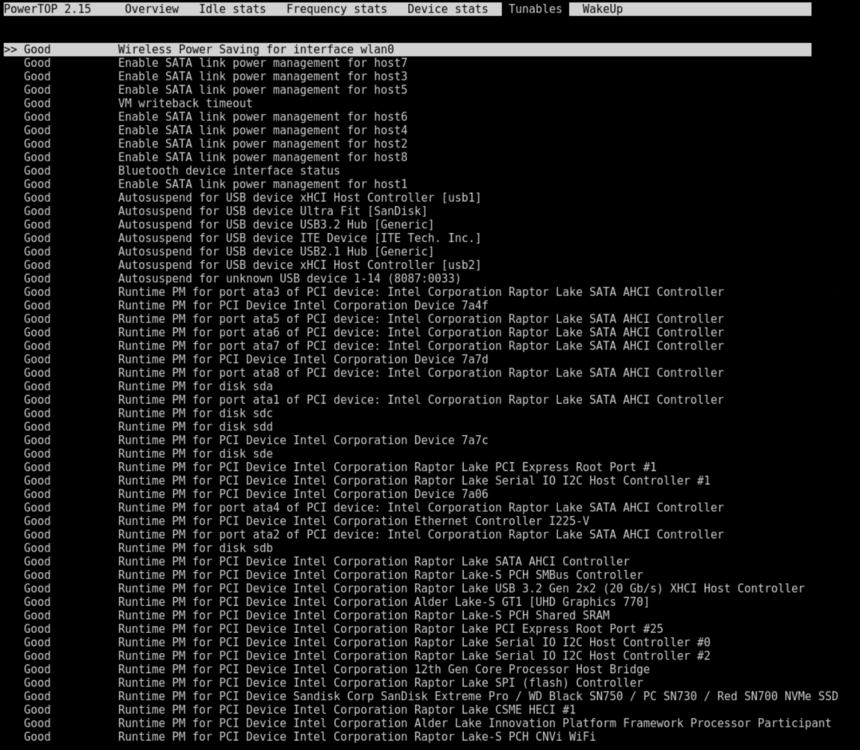Select Runtime PM for disk sde
This screenshot has width=860, height=750.
point(148,453)
